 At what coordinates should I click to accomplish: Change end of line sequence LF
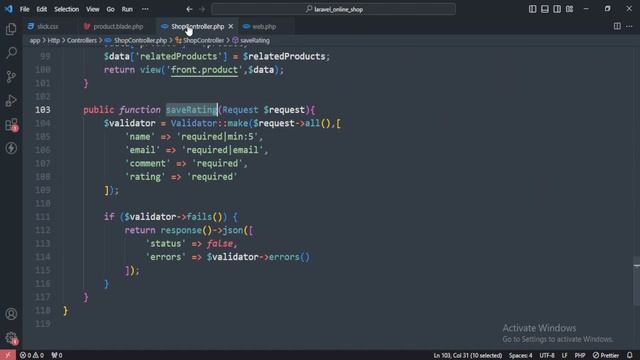click(x=564, y=355)
